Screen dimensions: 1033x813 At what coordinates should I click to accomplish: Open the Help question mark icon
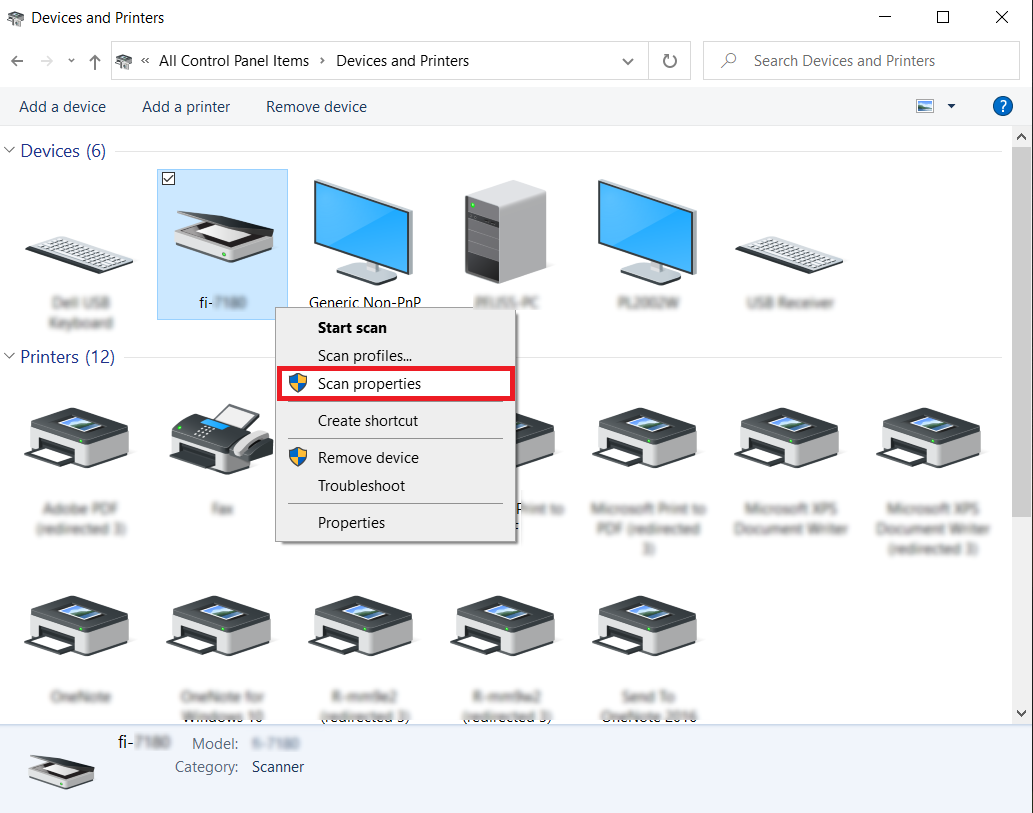(1002, 106)
